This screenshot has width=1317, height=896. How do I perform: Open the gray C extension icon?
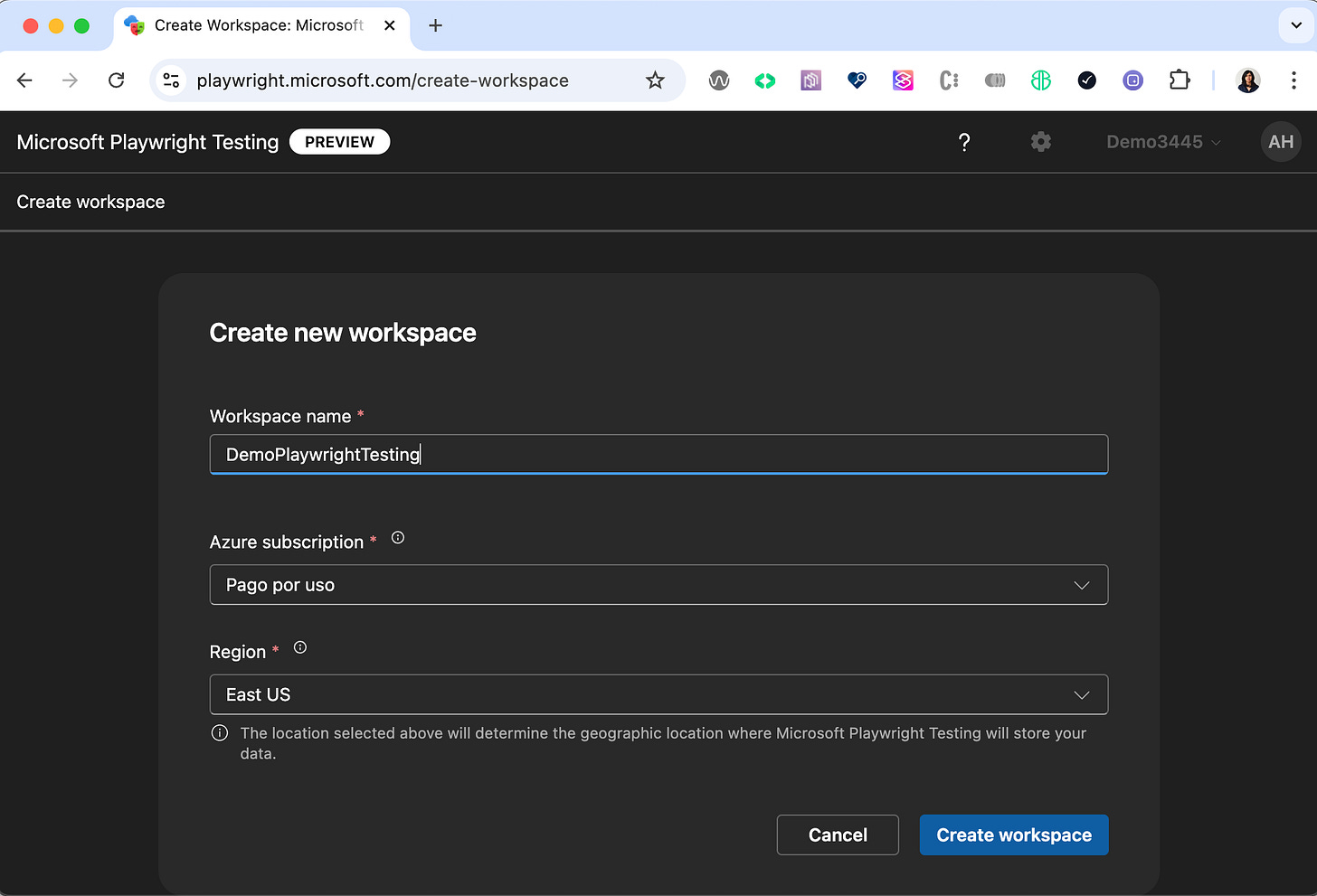949,80
